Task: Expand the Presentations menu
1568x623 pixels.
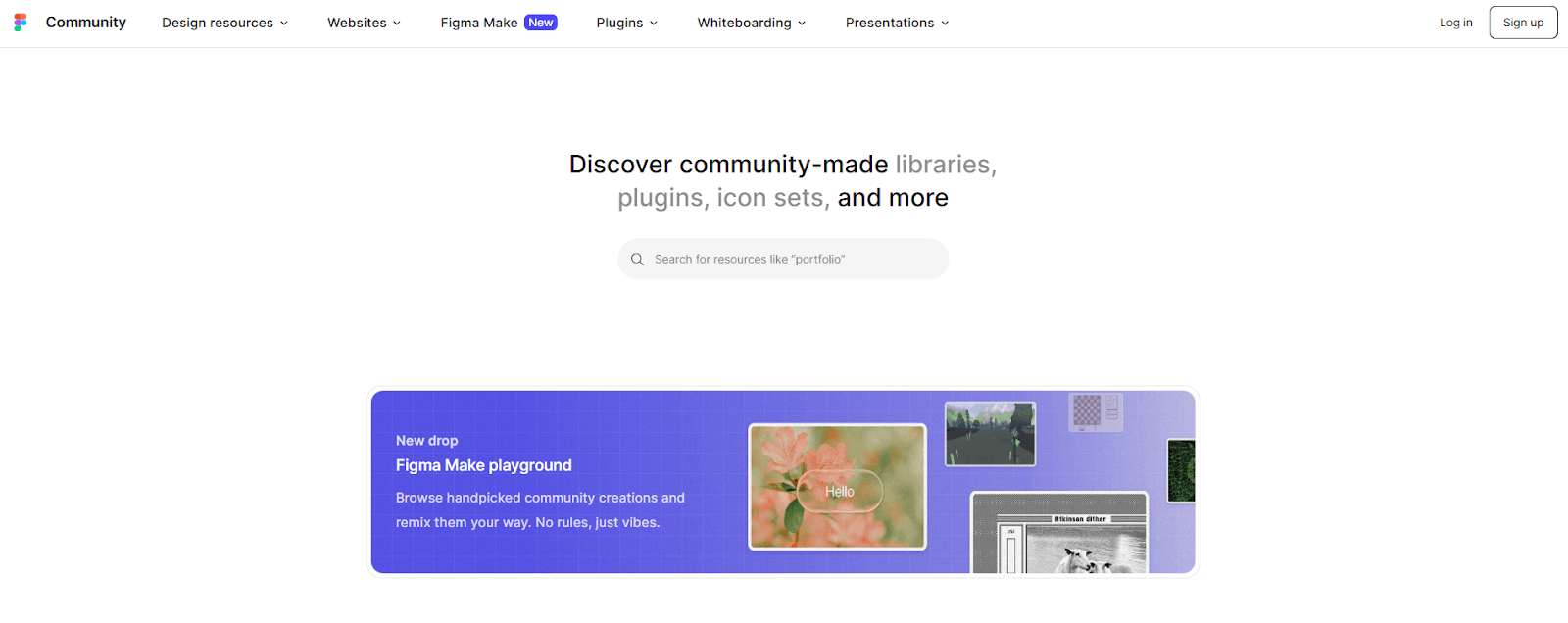Action: pyautogui.click(x=897, y=23)
